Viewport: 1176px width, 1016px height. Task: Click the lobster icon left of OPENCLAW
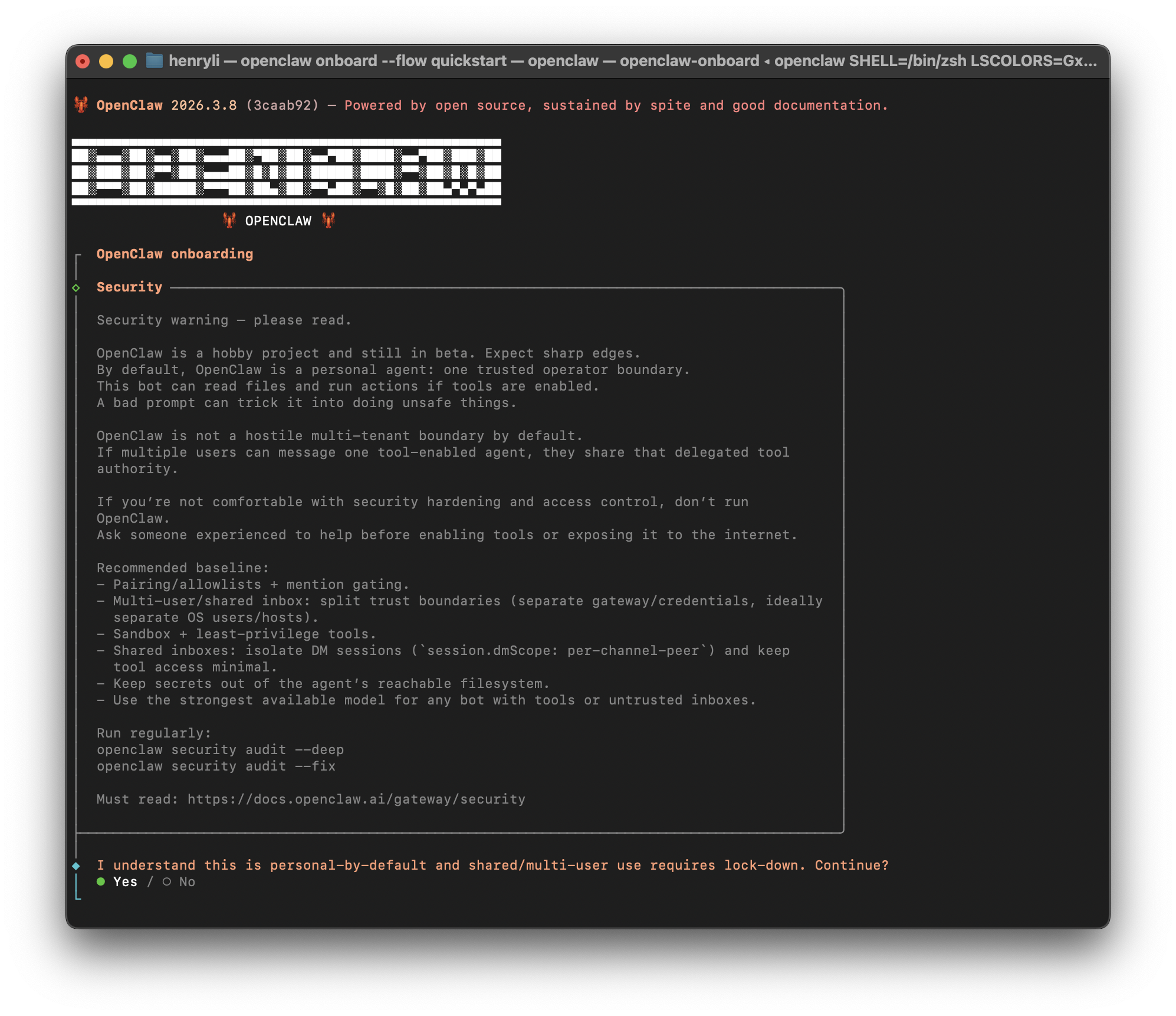pyautogui.click(x=229, y=221)
